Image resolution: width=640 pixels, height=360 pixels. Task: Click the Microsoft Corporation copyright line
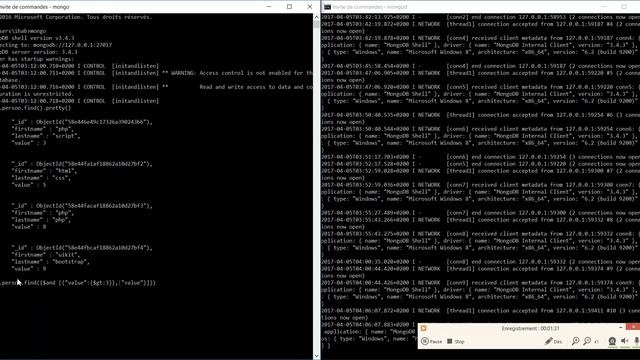(x=76, y=17)
